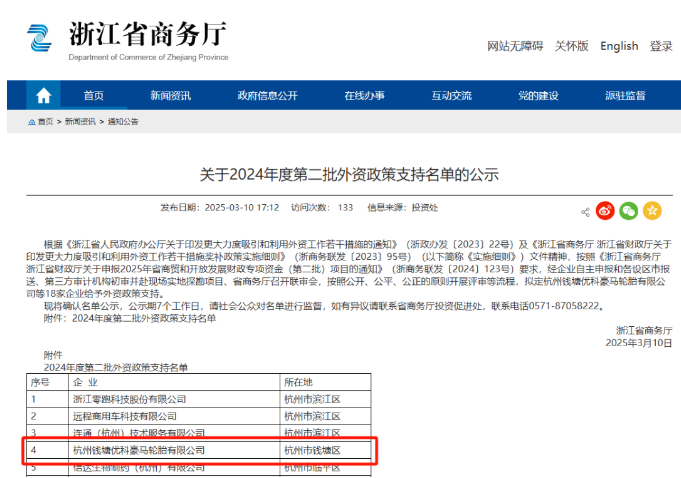Switch site language to English
Screen dimensions: 681x478
(x=619, y=46)
